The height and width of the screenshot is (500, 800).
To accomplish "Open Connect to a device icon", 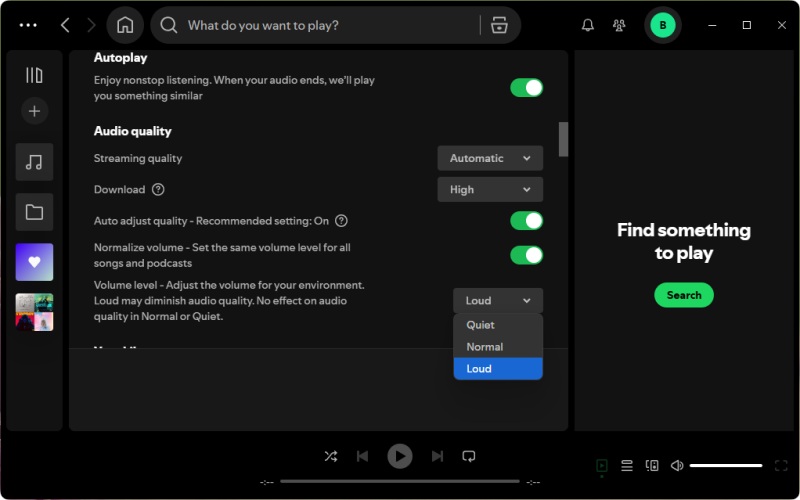I will coord(652,465).
